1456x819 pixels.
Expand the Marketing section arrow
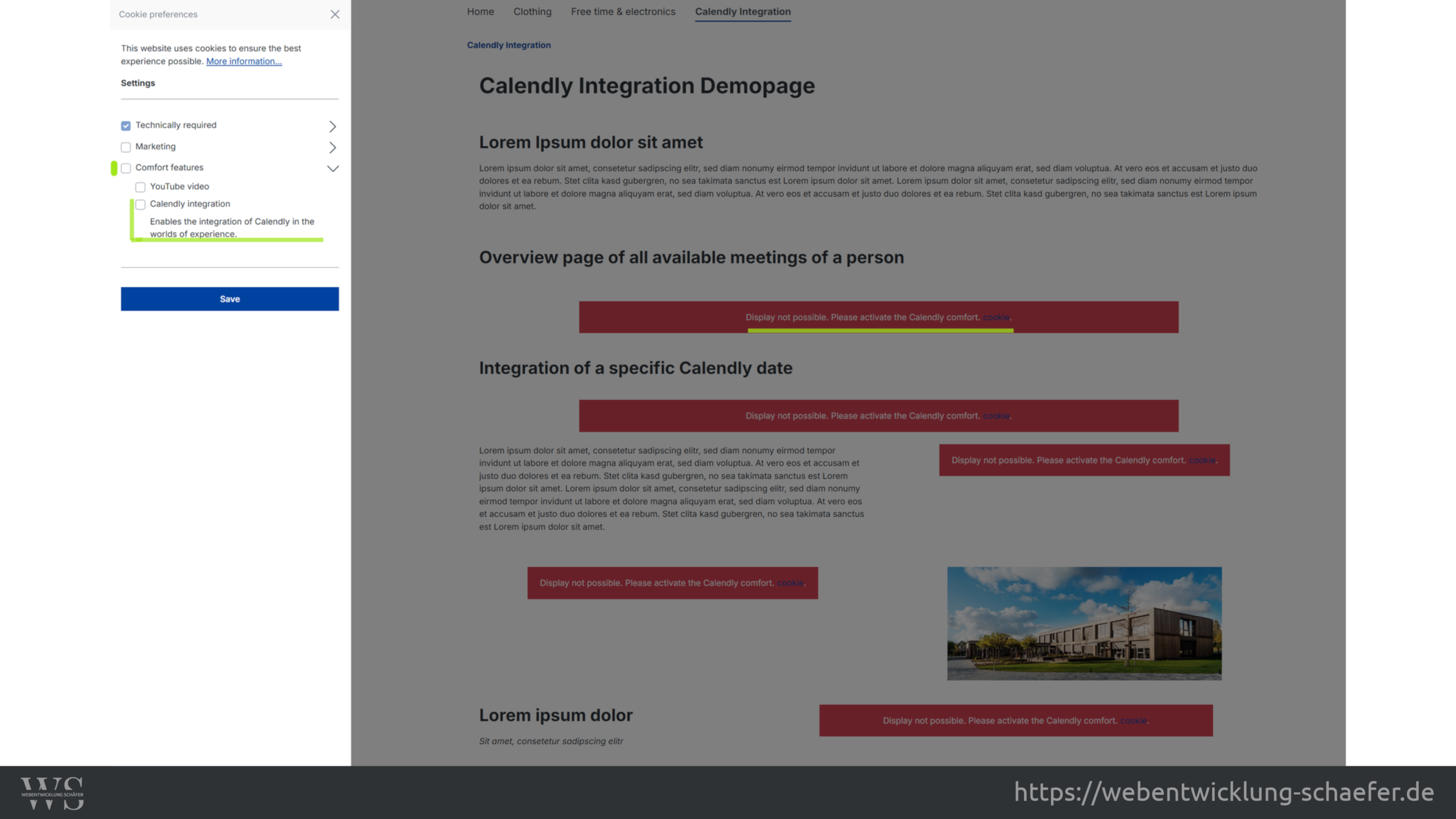pos(332,147)
